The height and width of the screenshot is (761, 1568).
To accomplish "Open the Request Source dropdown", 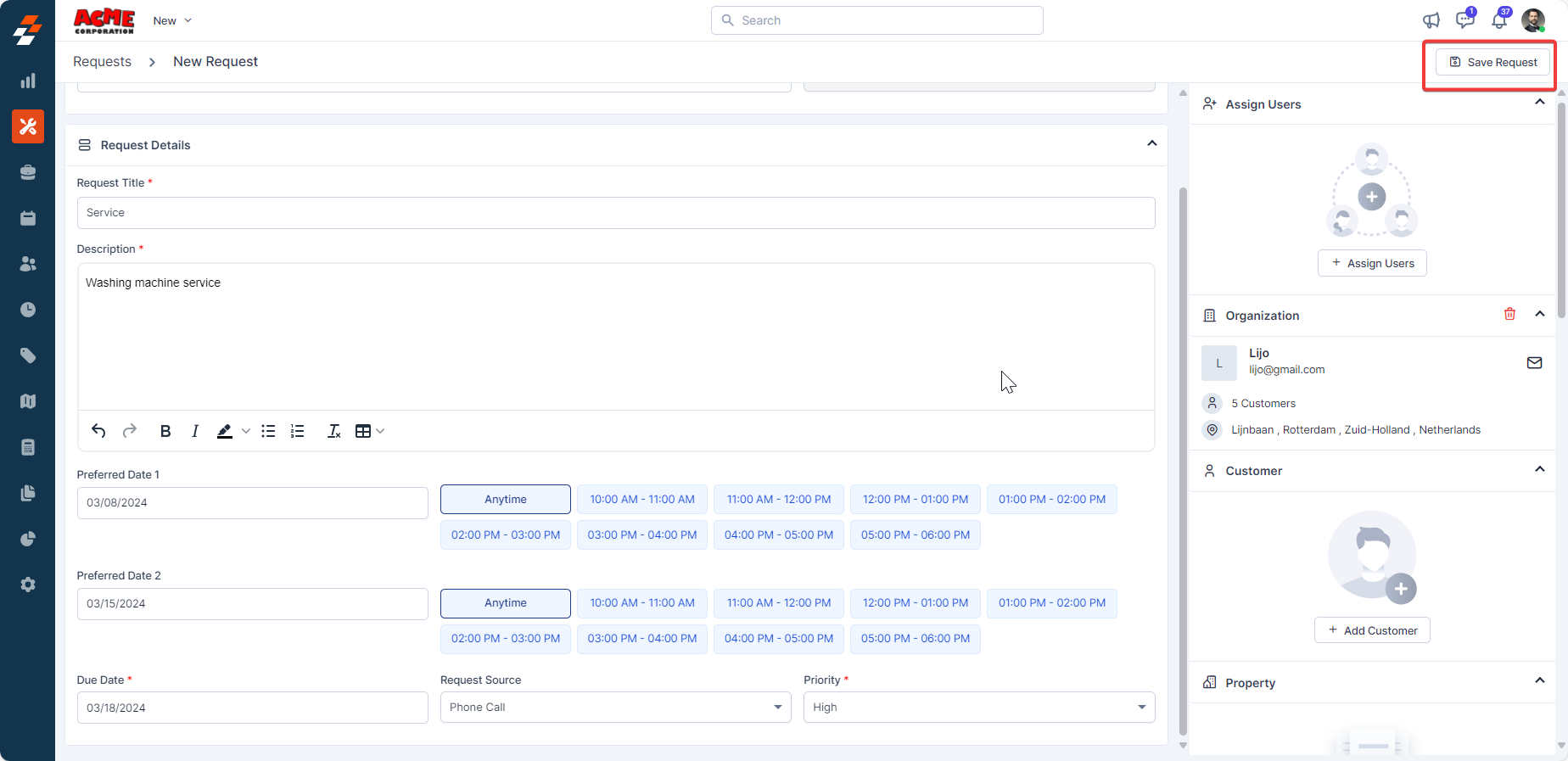I will coord(615,708).
